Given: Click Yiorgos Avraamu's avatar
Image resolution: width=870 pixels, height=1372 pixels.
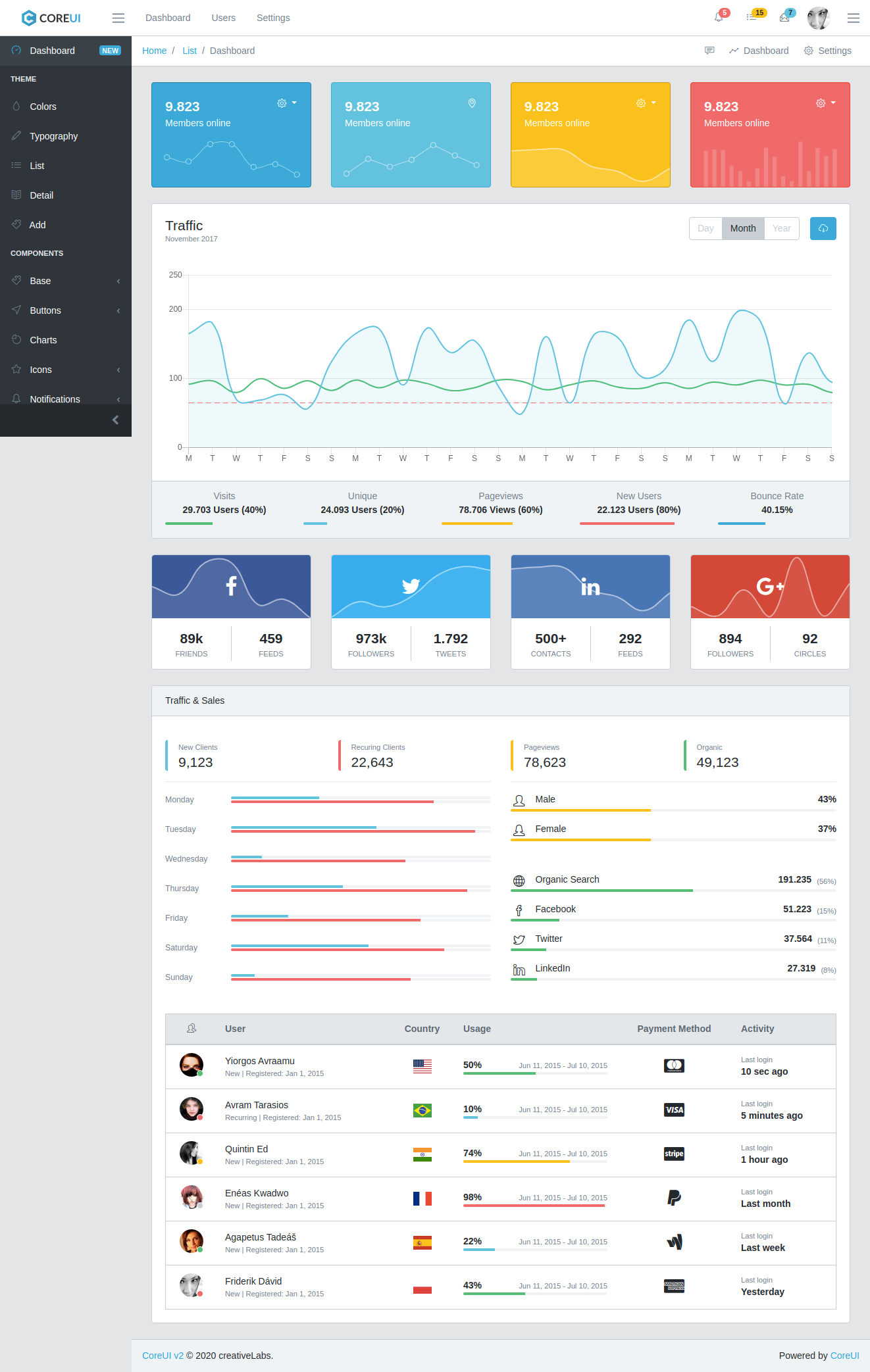Looking at the screenshot, I should (x=192, y=1065).
